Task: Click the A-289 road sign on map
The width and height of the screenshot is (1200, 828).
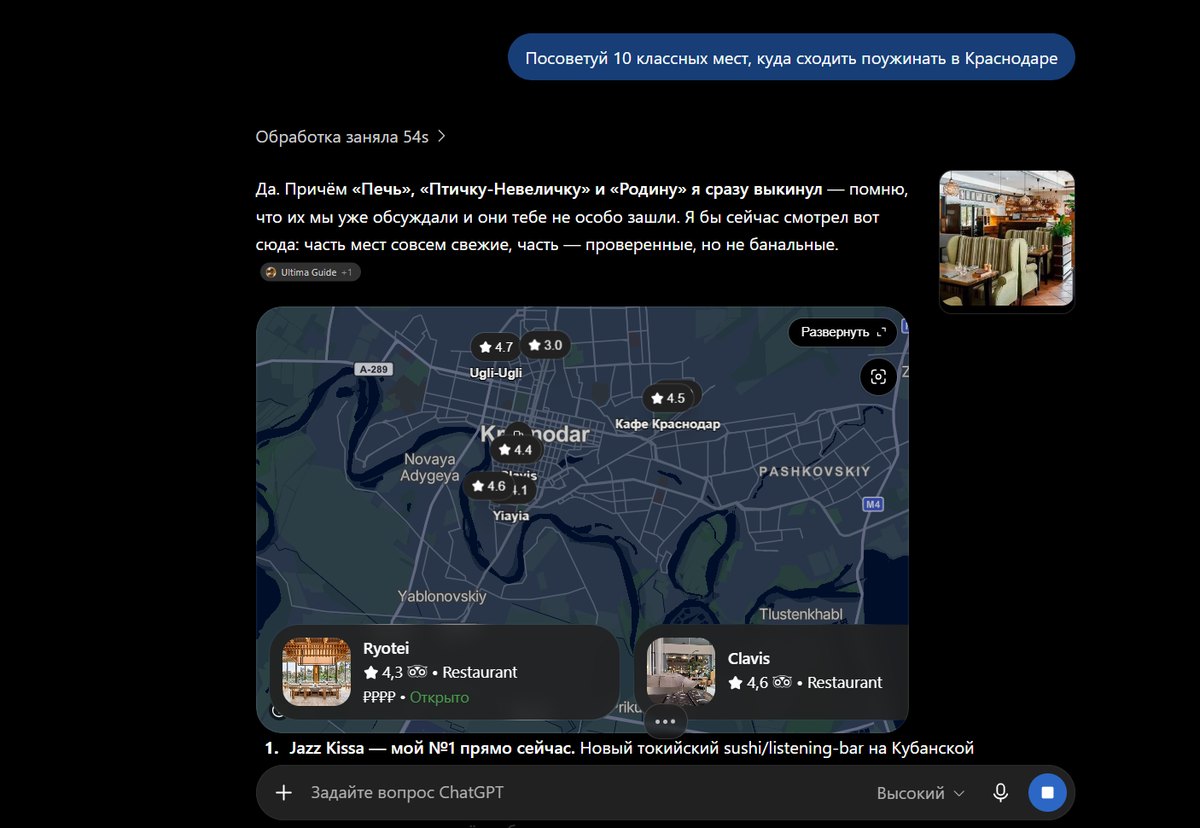Action: (372, 369)
